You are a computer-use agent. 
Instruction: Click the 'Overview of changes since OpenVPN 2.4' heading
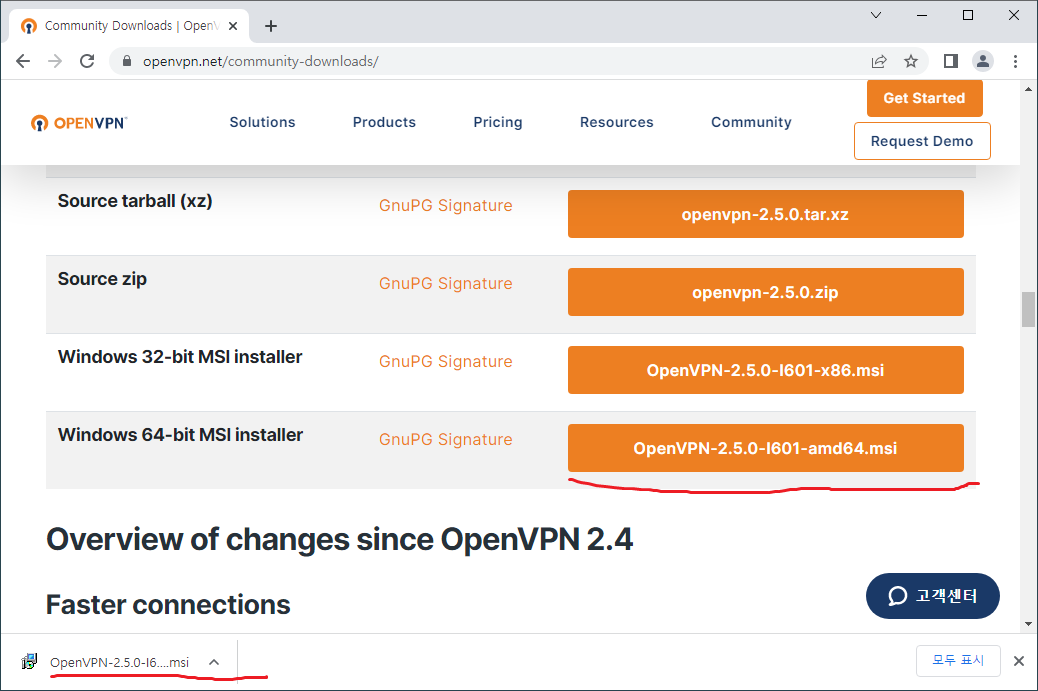[x=340, y=539]
